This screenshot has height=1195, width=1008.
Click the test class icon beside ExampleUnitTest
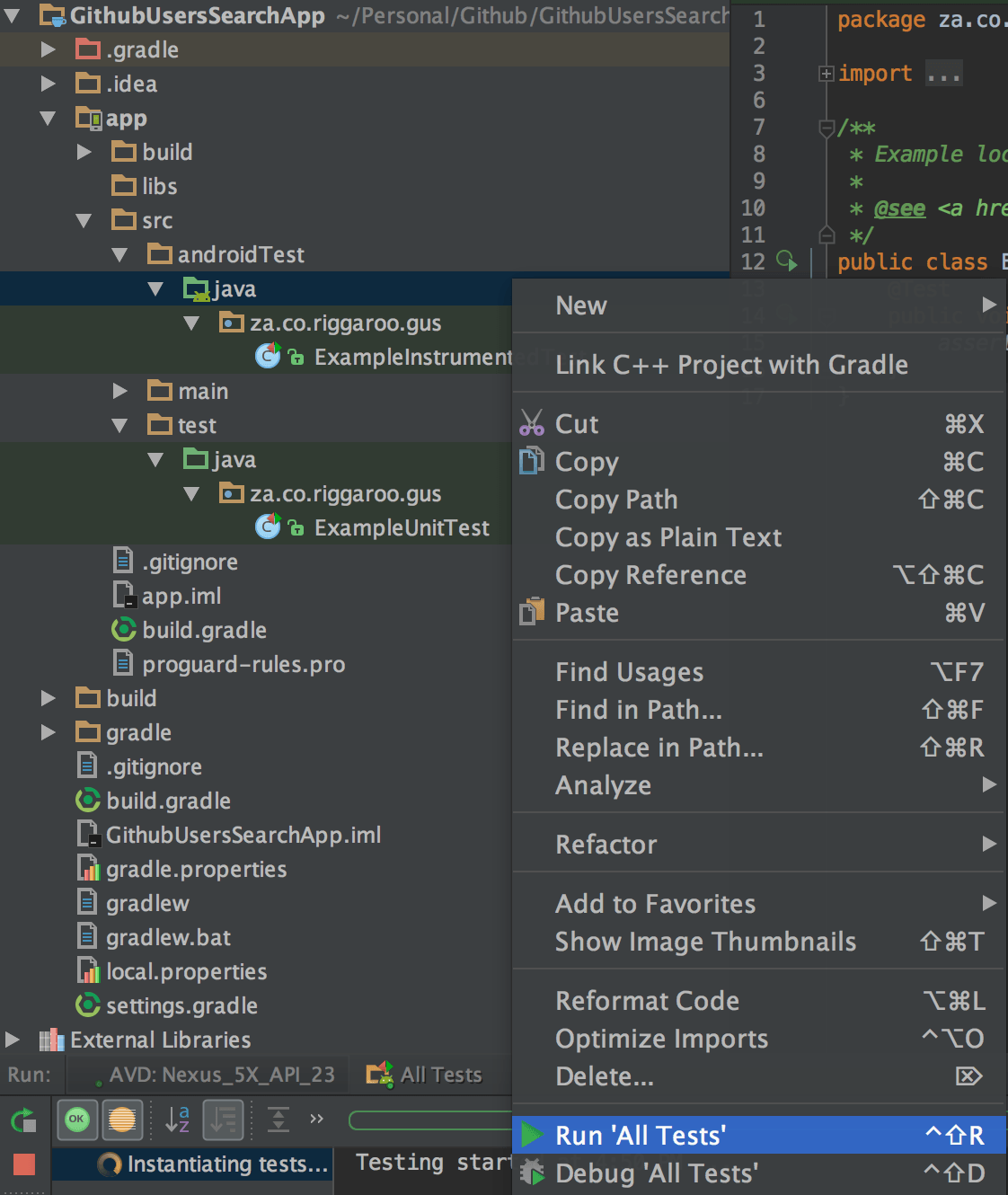pos(267,527)
